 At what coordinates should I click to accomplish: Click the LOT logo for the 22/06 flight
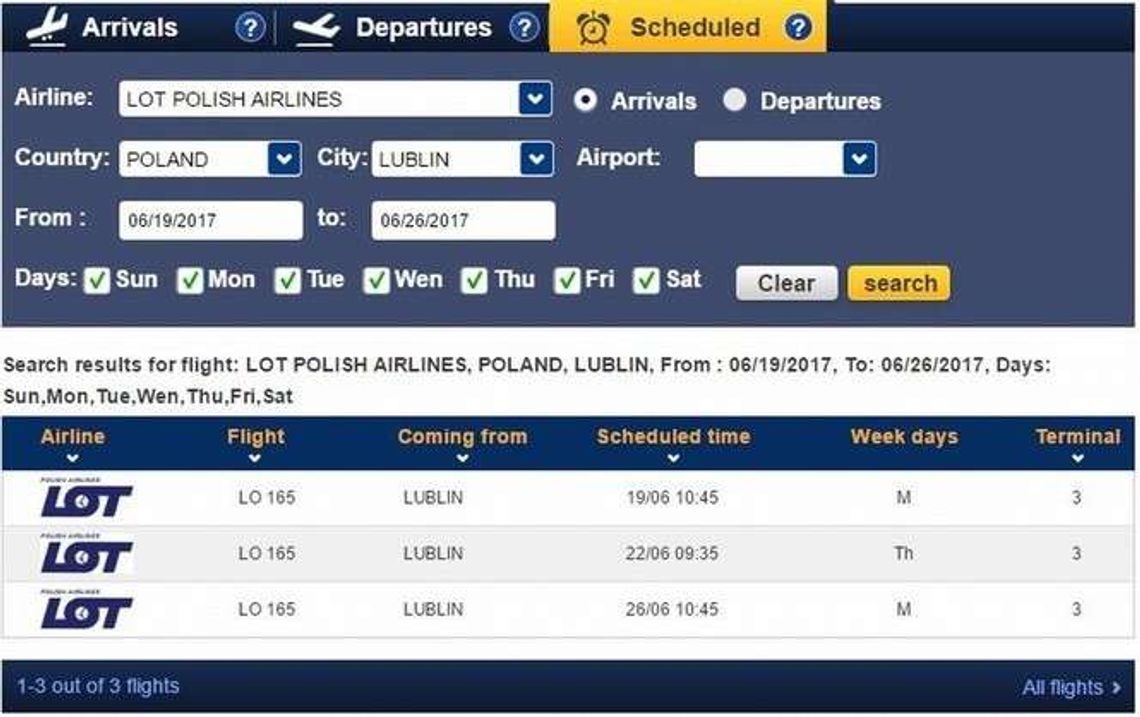tap(86, 554)
